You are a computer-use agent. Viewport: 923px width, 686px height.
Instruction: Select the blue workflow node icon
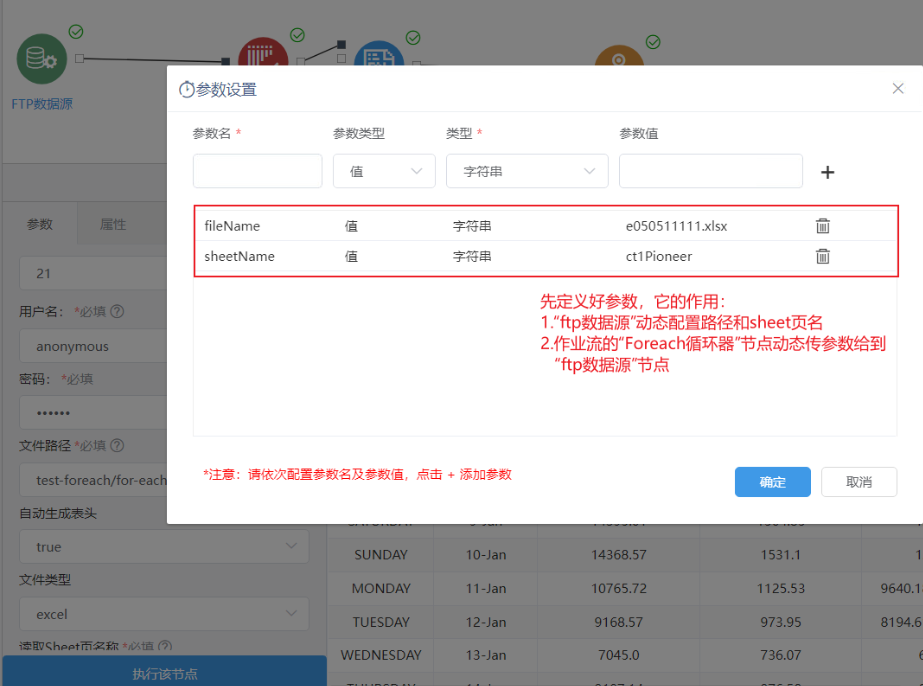pos(379,53)
